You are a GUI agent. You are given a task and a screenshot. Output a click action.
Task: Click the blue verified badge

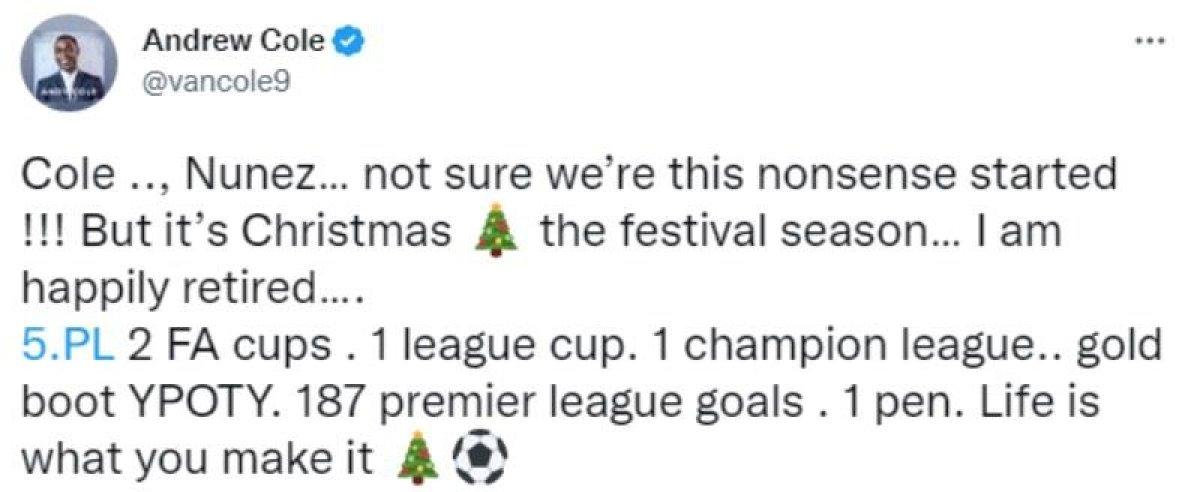click(x=345, y=42)
